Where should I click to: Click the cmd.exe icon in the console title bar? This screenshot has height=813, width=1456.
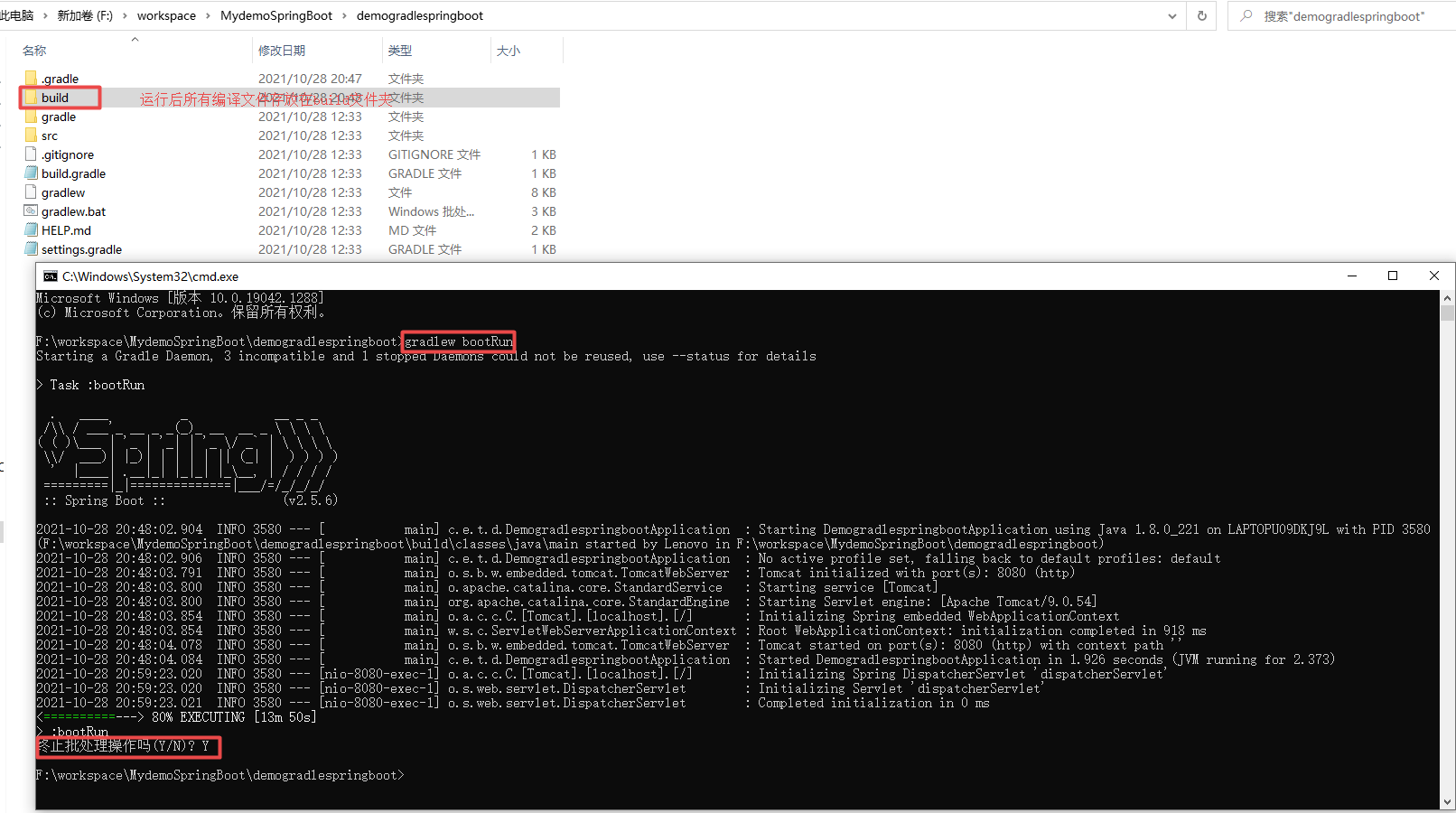click(50, 276)
